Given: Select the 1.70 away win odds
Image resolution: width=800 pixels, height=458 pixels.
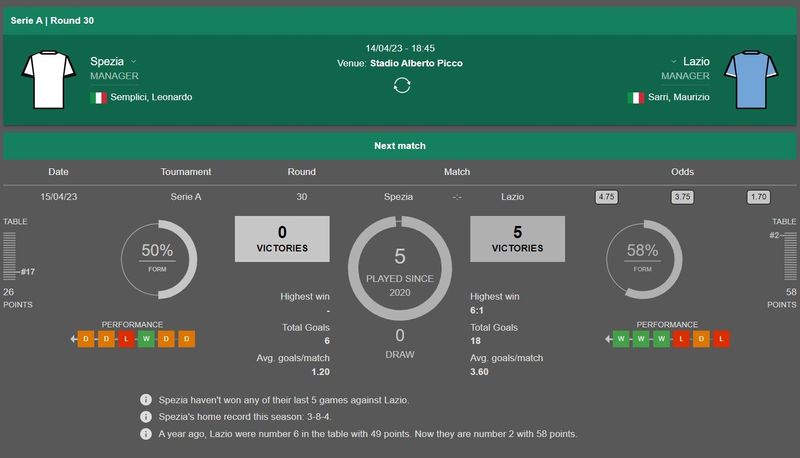Looking at the screenshot, I should click(759, 197).
